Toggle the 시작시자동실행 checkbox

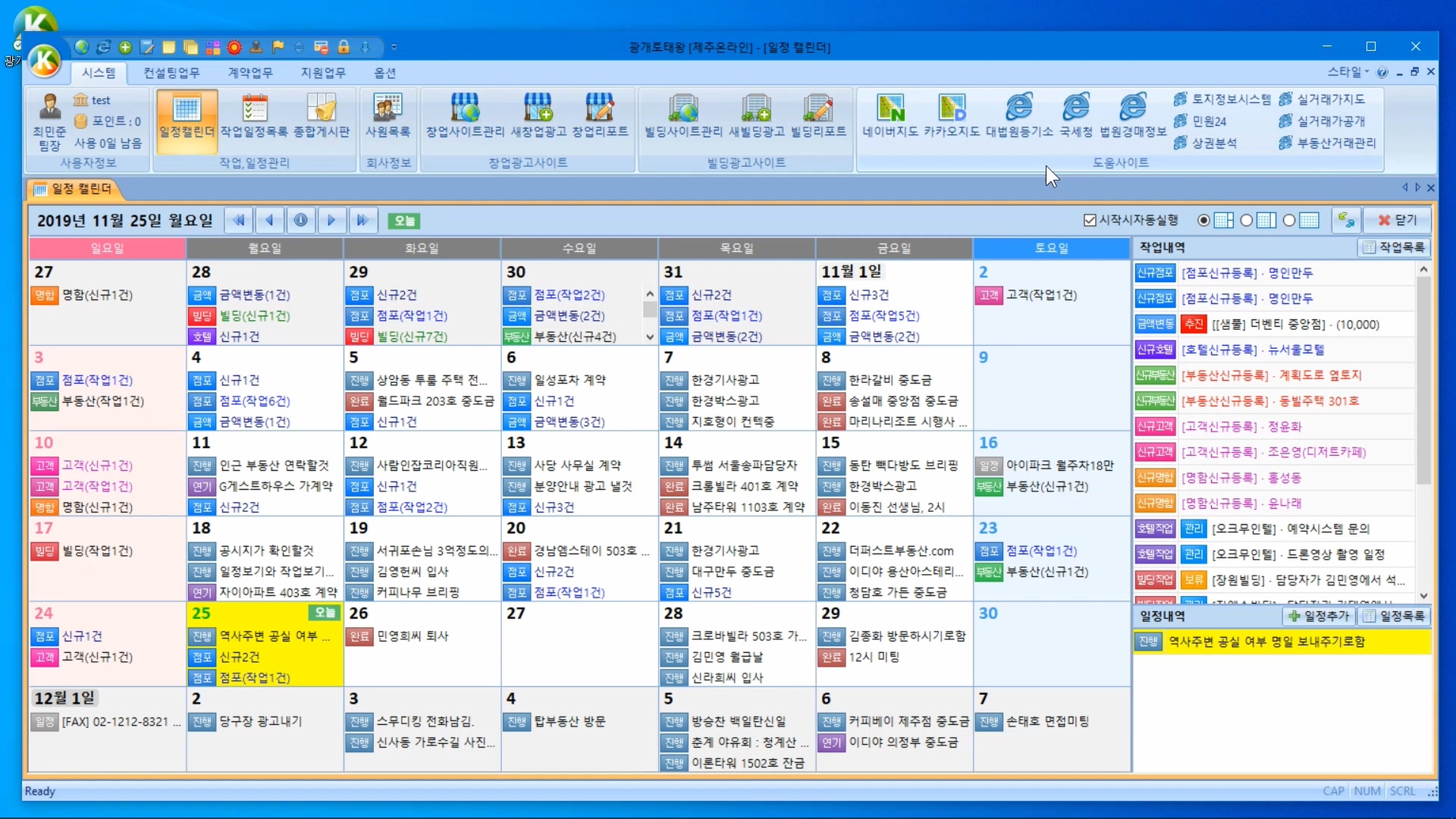1090,220
